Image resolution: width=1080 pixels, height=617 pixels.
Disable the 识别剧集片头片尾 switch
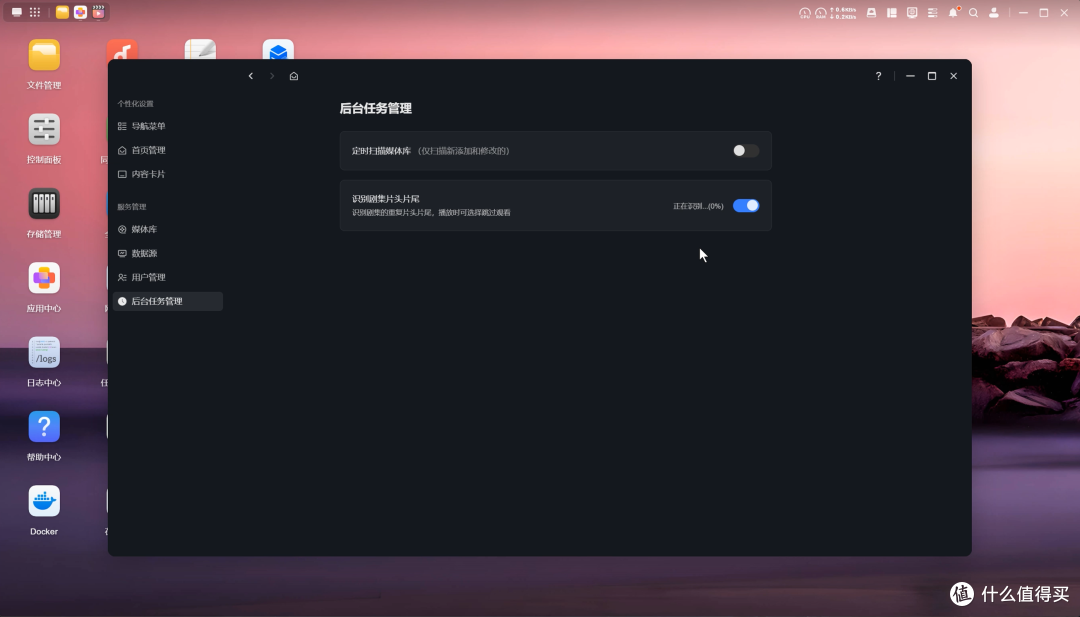(x=745, y=206)
